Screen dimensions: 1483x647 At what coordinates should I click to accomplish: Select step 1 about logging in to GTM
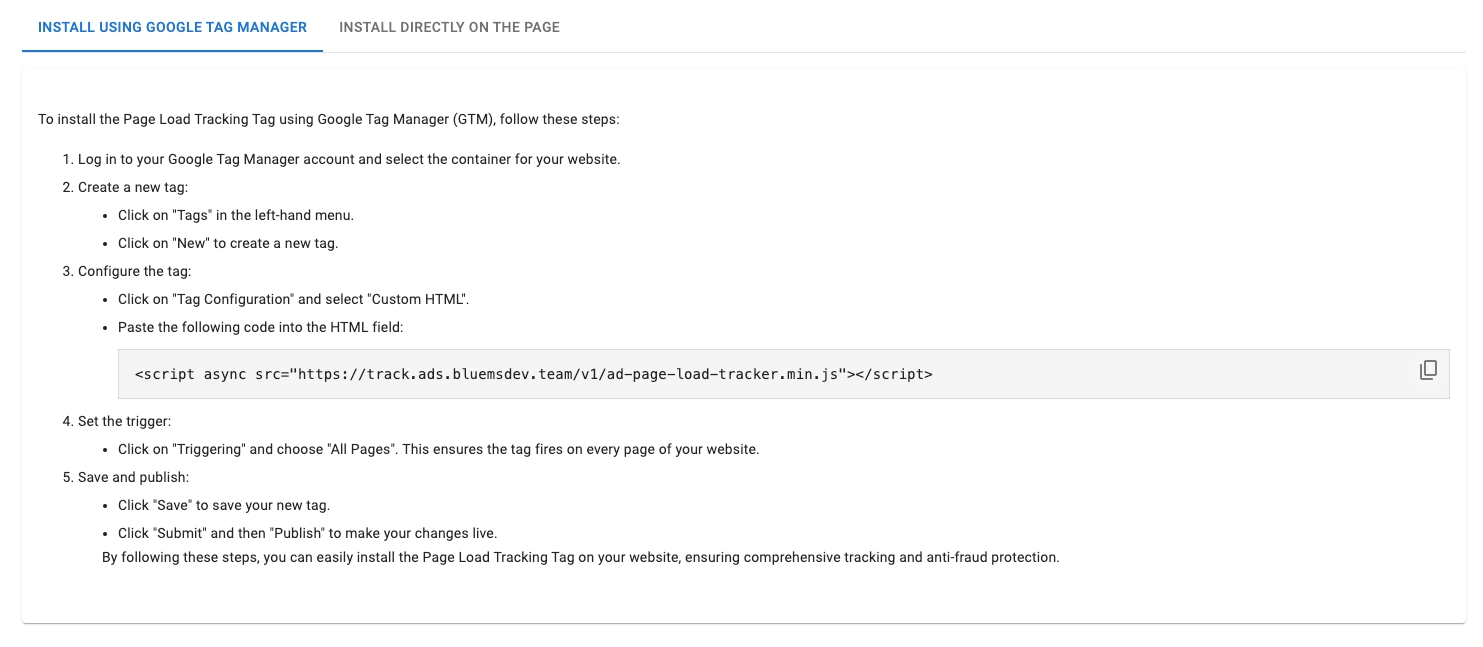(x=349, y=159)
